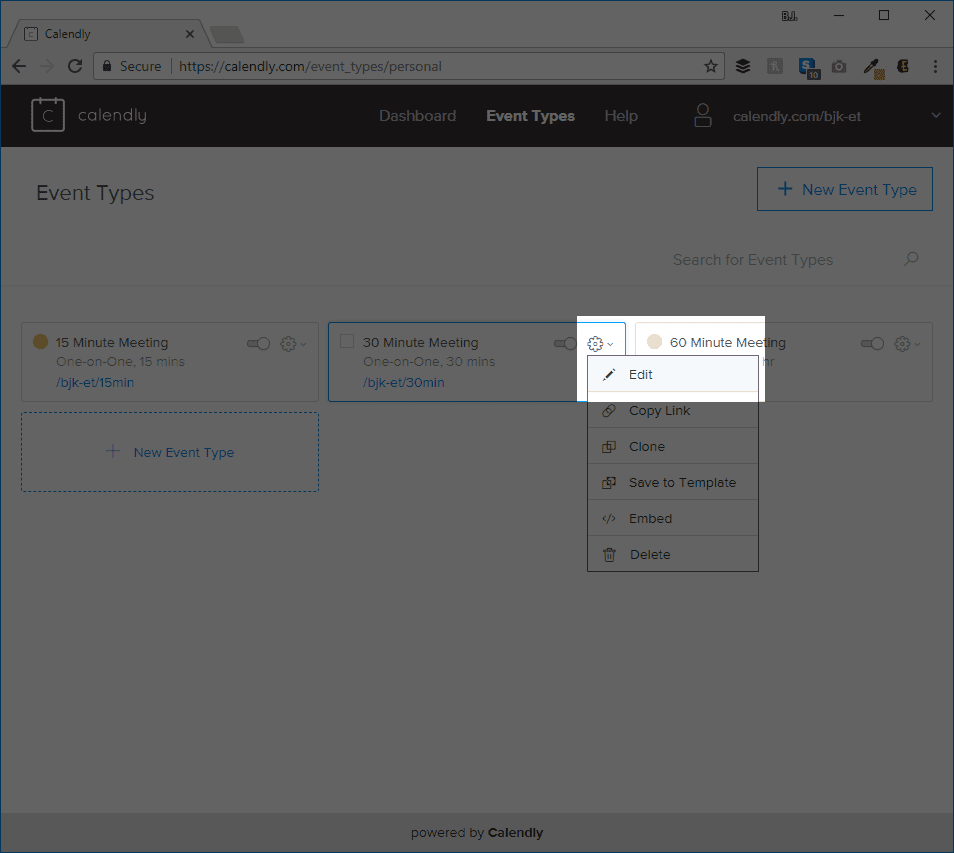Open the stacked layers extension icon
The image size is (954, 853).
pos(743,66)
